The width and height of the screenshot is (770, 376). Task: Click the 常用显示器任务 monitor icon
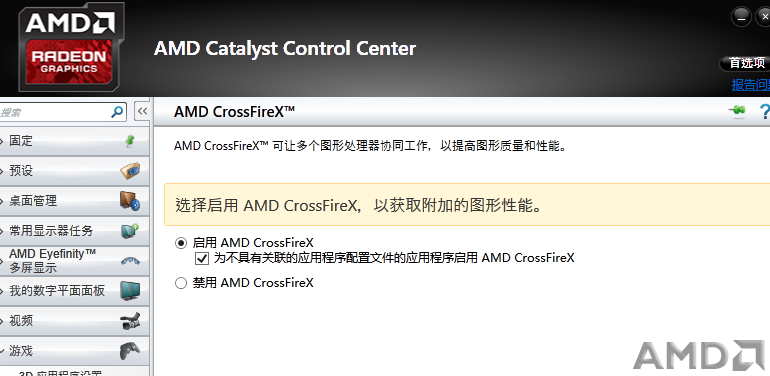(x=130, y=231)
